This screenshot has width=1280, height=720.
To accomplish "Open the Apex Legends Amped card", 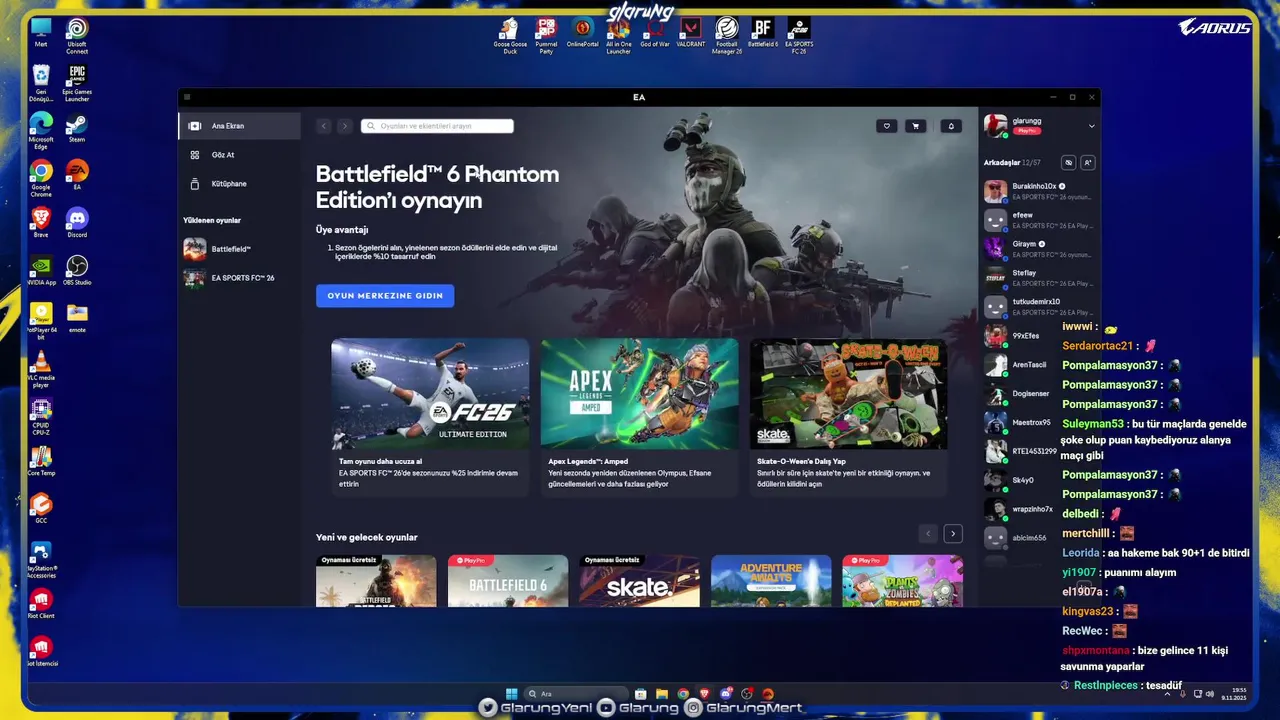I will [x=640, y=417].
